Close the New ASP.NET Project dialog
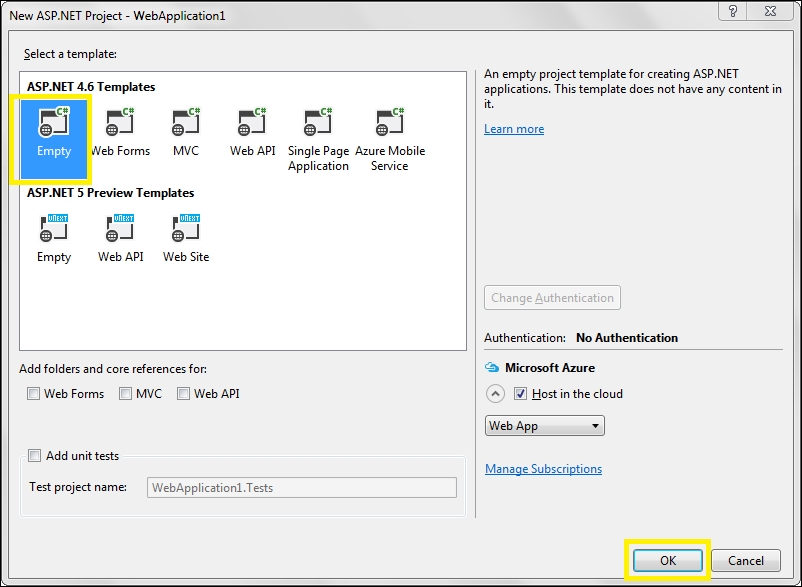 click(x=770, y=11)
